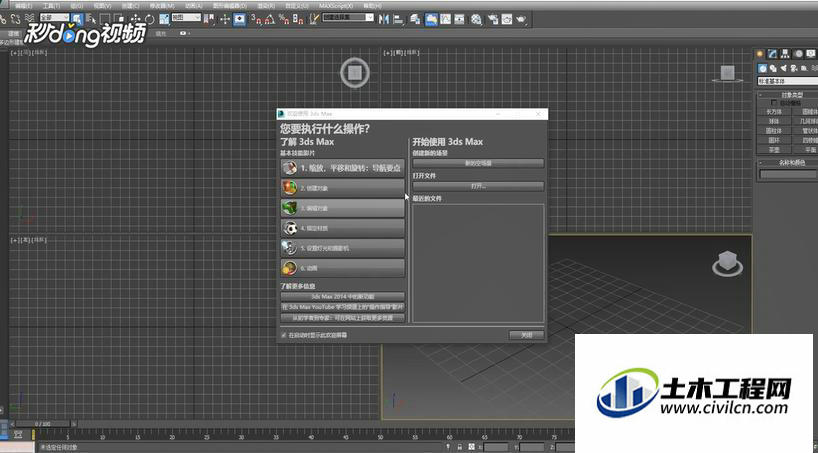The height and width of the screenshot is (453, 818).
Task: Select the Move tool in main toolbar
Action: pos(136,19)
